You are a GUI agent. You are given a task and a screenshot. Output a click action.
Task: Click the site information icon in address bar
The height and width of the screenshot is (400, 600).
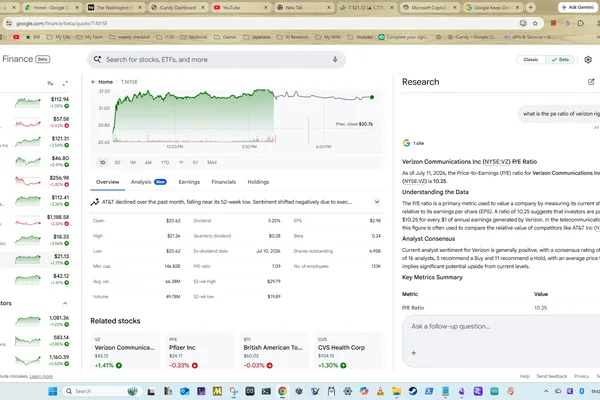tap(8, 23)
